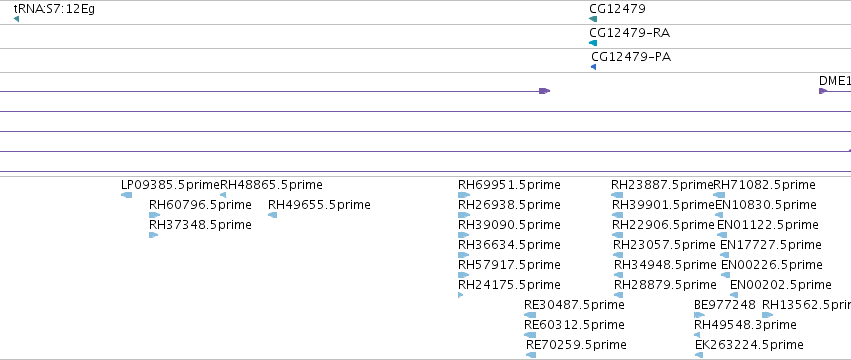
Task: Select the RH24175.5prime small arrow glyph
Action: 461,295
